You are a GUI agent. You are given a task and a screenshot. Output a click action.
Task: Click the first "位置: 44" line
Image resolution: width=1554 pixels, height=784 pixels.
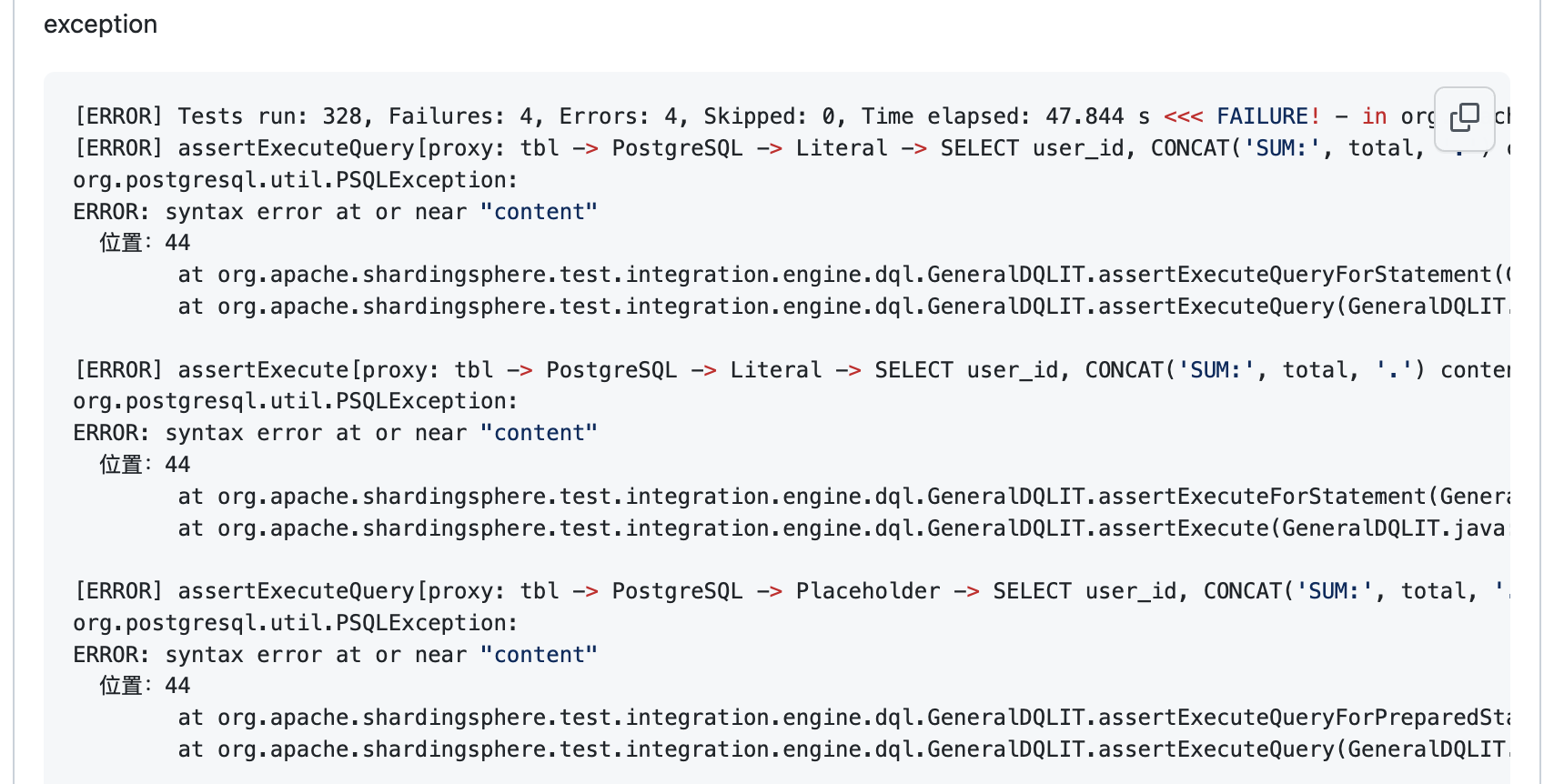click(x=145, y=243)
